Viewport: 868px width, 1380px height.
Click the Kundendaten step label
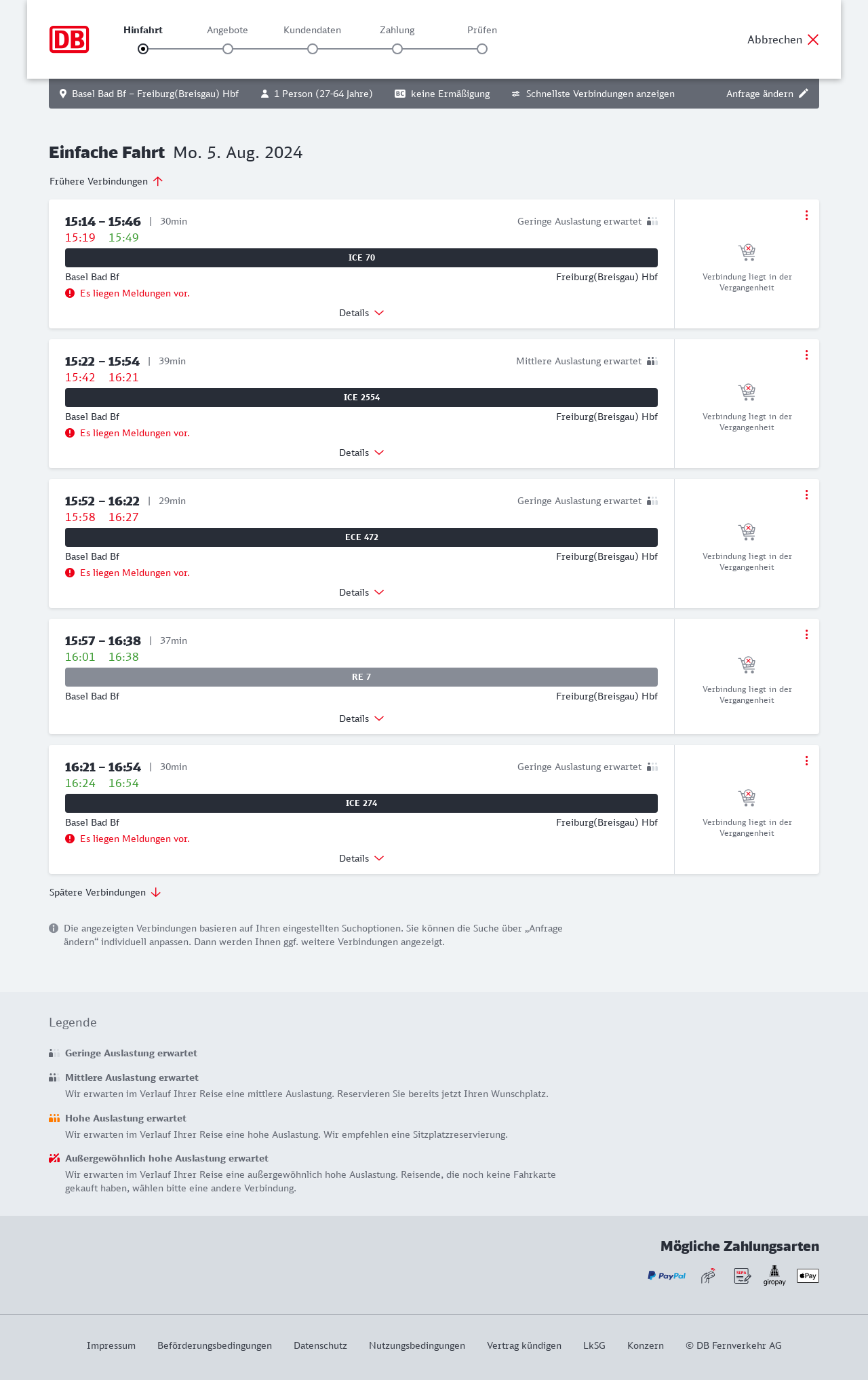pyautogui.click(x=312, y=30)
